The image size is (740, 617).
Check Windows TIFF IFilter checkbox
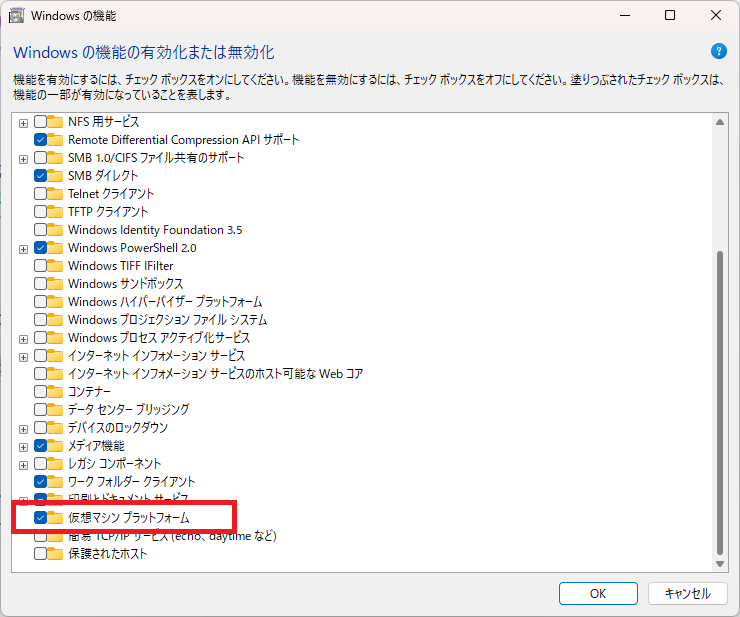pos(40,266)
